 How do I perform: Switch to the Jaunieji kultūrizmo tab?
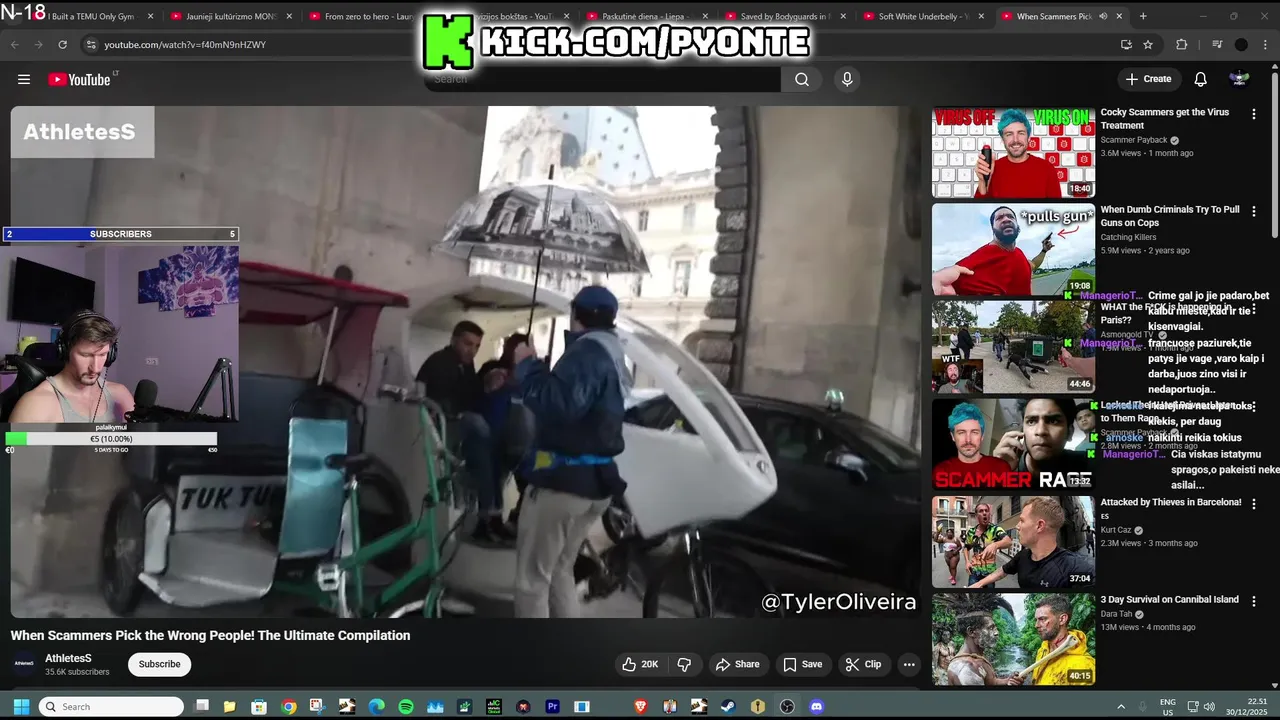[x=231, y=16]
